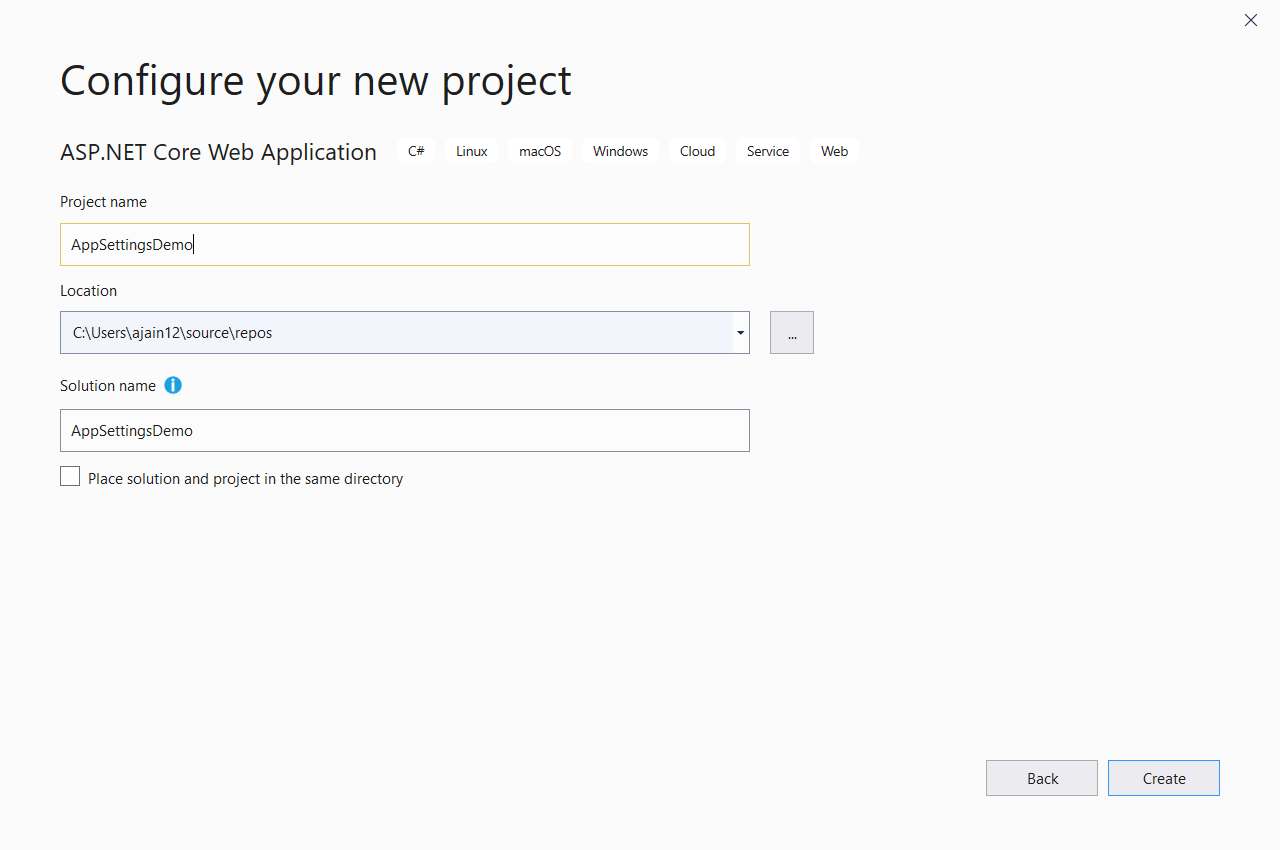Expand recent locations using the dropdown arrow
The height and width of the screenshot is (850, 1280).
click(740, 332)
